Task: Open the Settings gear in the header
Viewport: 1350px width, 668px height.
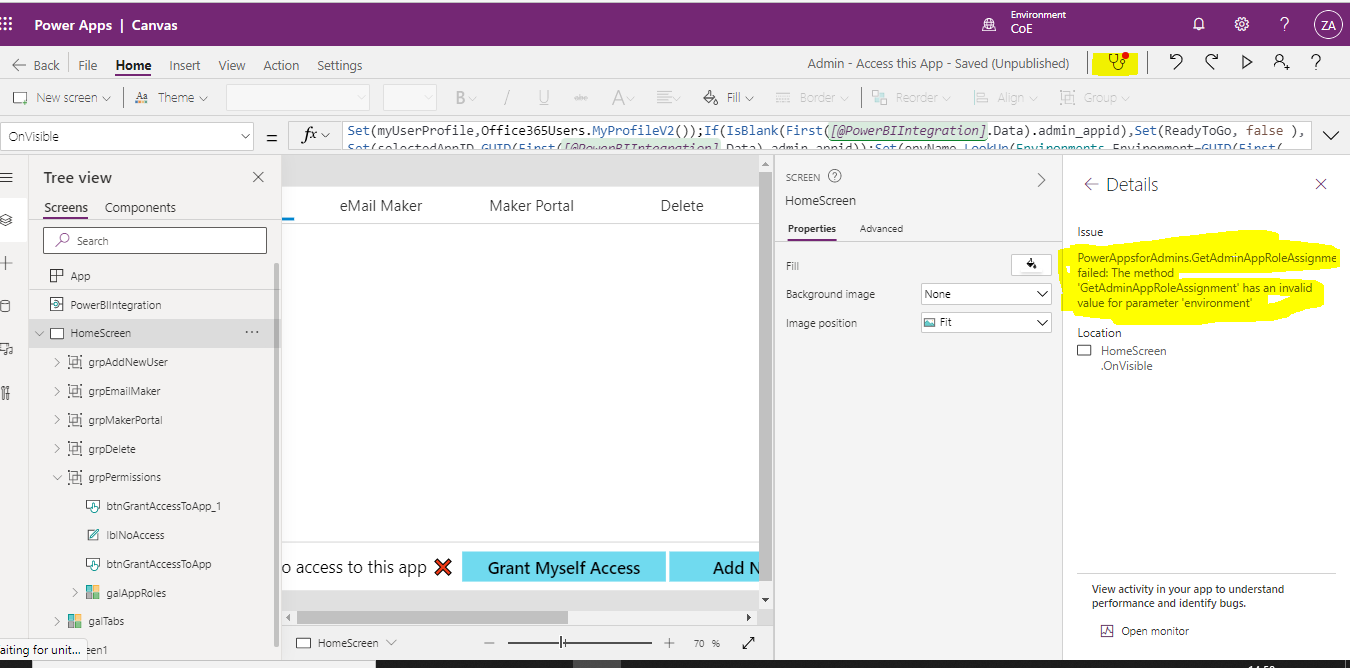Action: point(1241,23)
